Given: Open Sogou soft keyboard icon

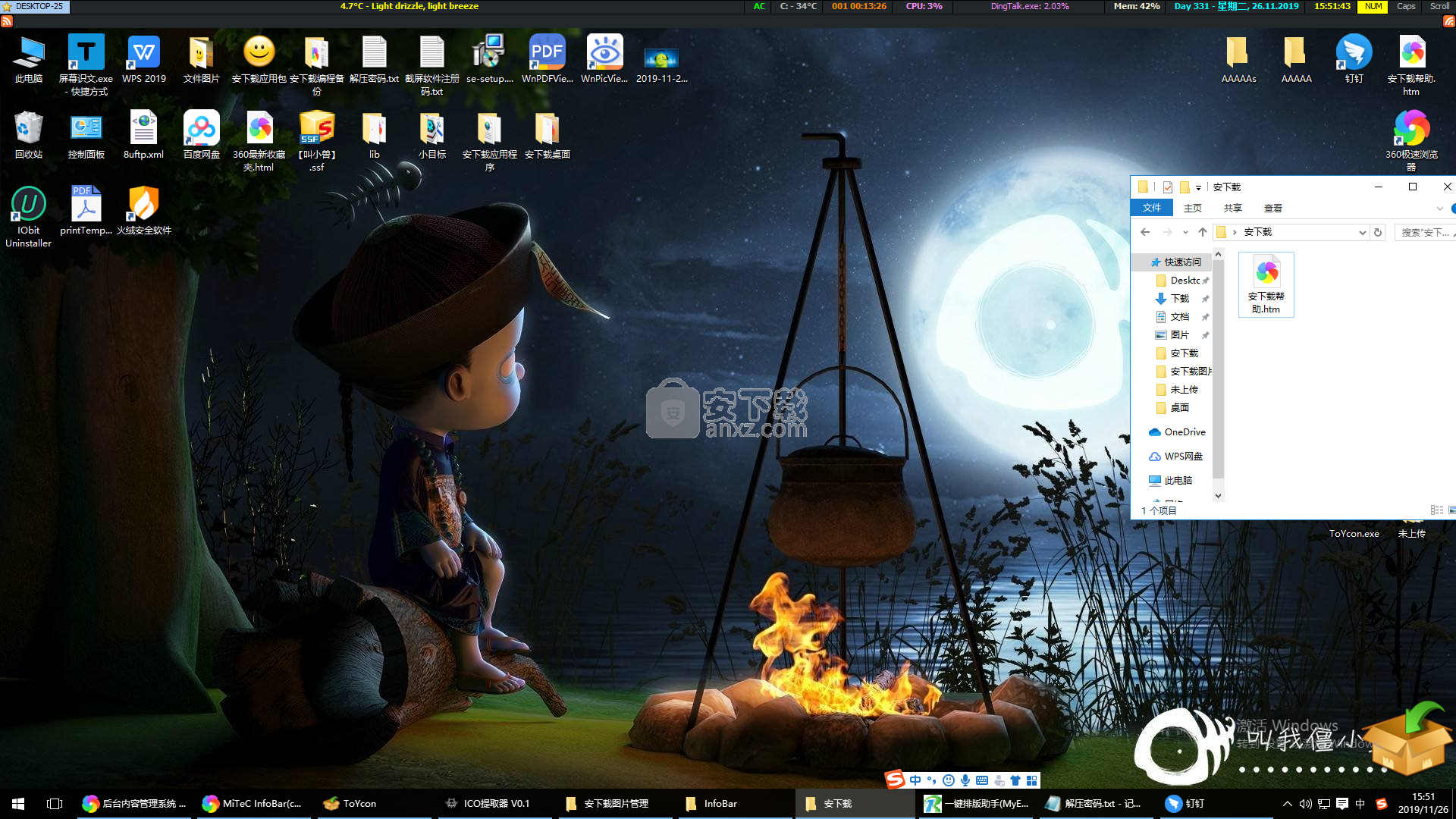Looking at the screenshot, I should click(982, 780).
